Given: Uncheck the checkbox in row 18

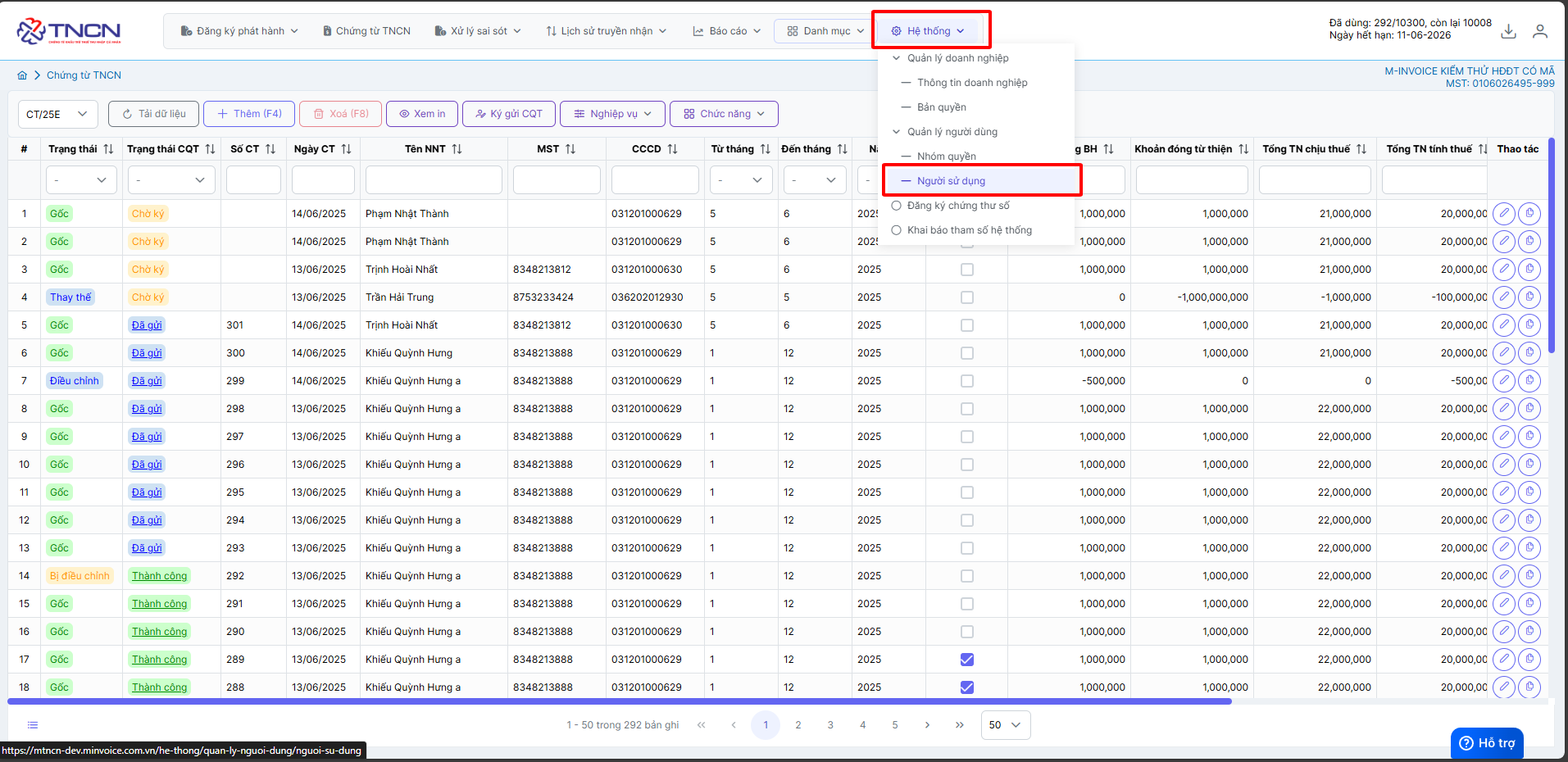Looking at the screenshot, I should (x=967, y=687).
